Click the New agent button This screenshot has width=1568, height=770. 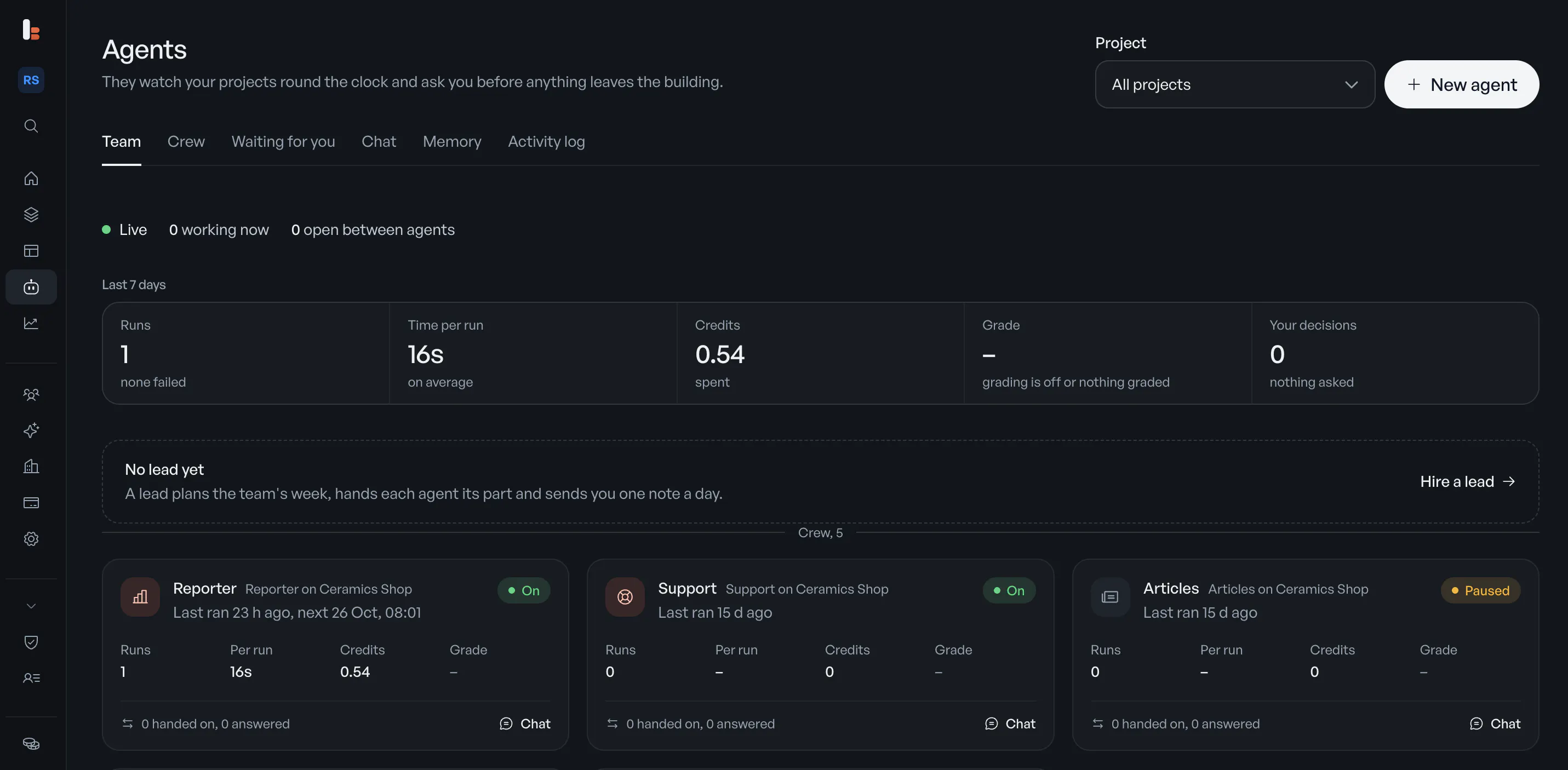pos(1462,84)
